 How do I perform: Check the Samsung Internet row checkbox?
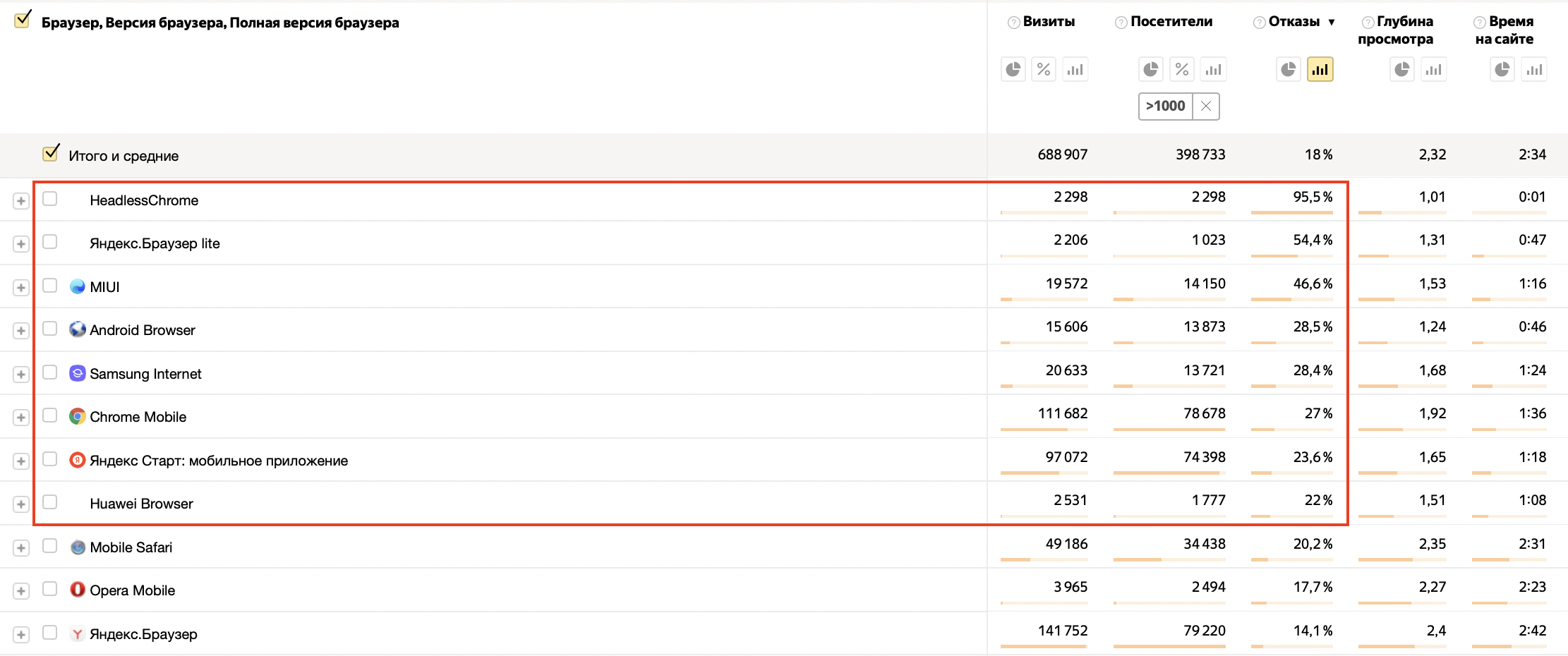[49, 372]
